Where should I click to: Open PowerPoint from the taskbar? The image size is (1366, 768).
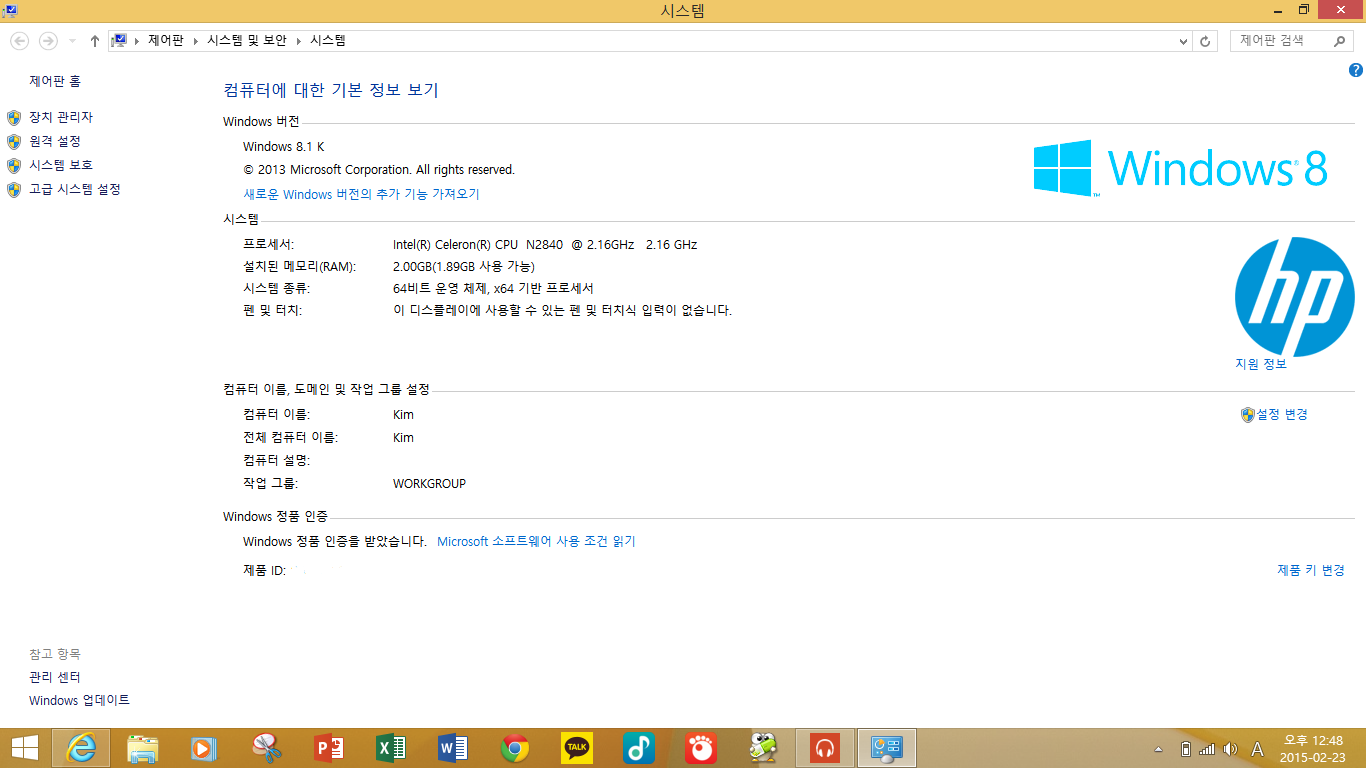tap(328, 748)
